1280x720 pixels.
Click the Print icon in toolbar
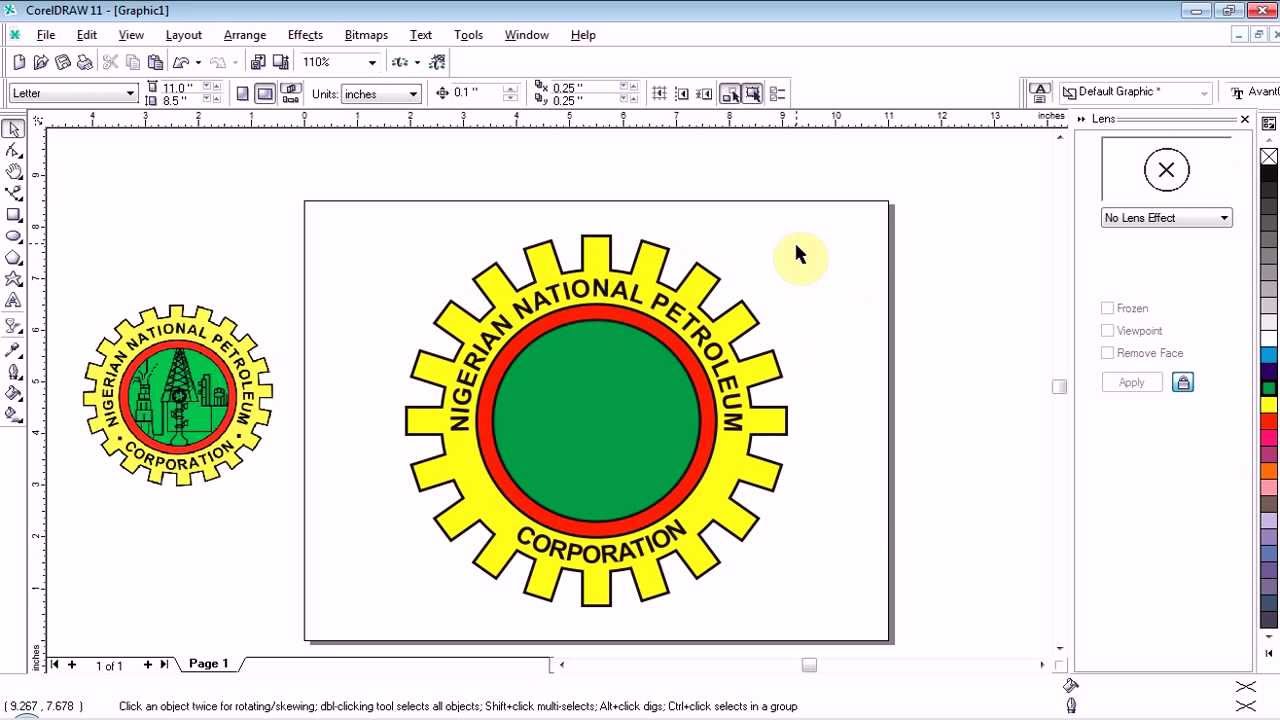coord(85,62)
